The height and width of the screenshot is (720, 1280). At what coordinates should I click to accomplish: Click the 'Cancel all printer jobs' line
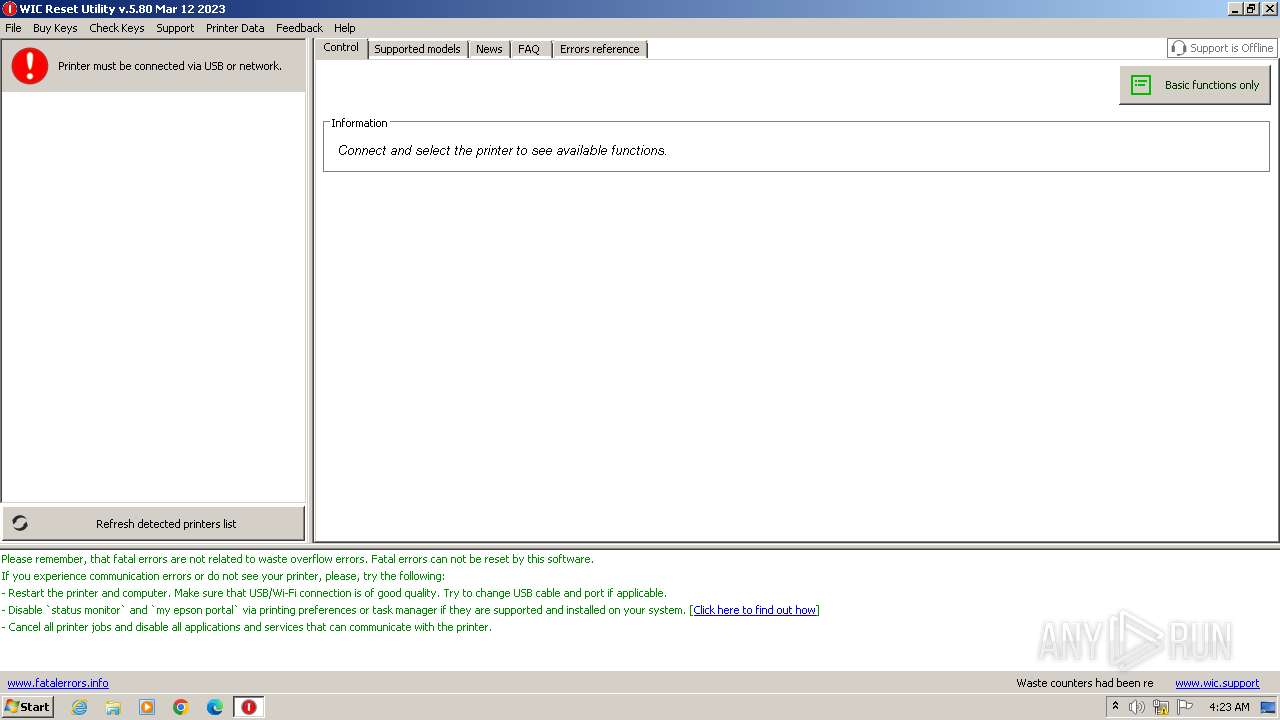point(247,627)
